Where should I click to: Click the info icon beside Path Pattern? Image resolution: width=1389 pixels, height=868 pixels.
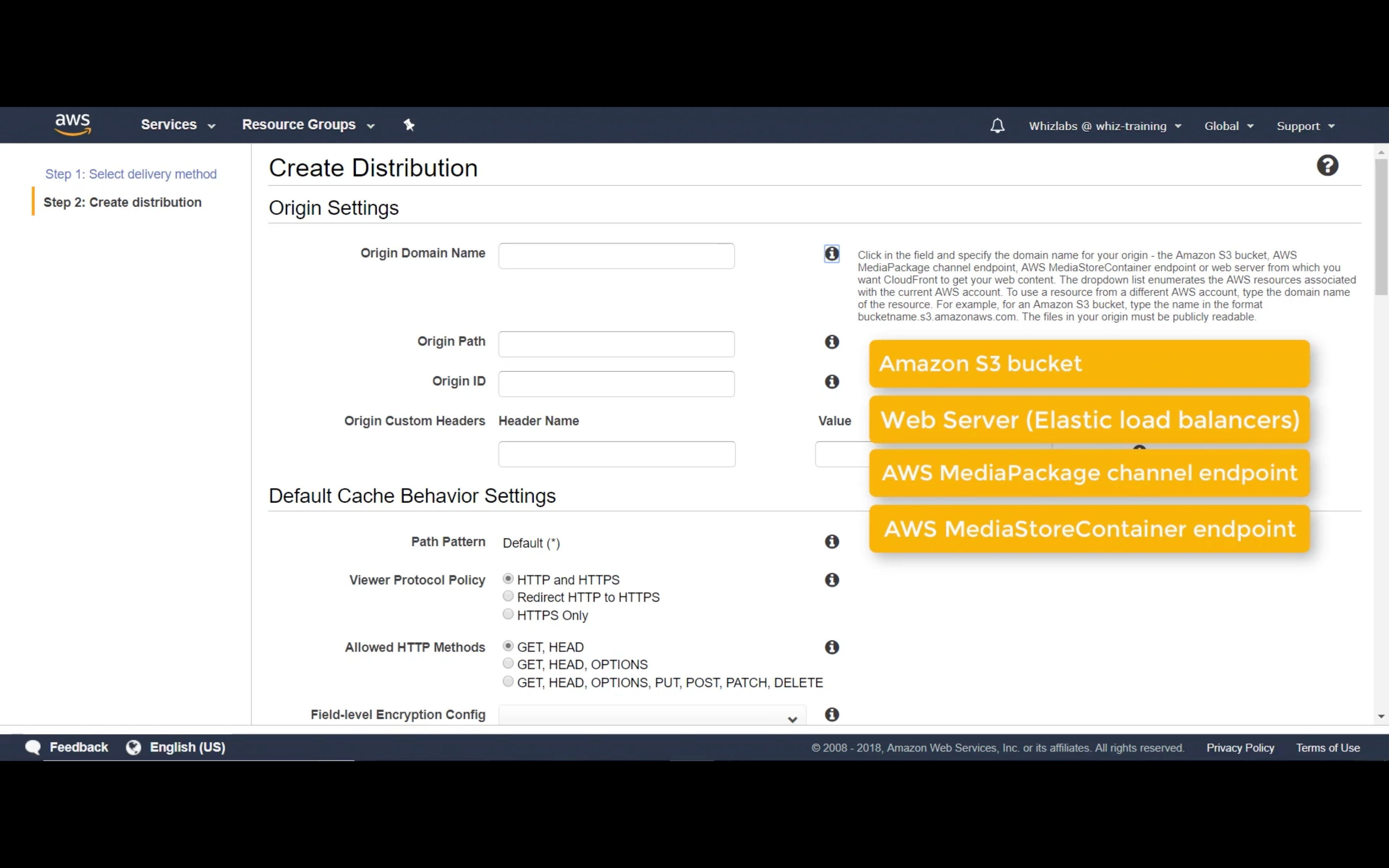(832, 542)
